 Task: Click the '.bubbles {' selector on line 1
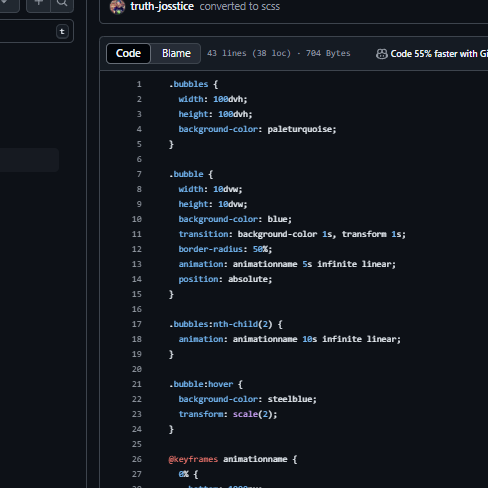click(193, 84)
